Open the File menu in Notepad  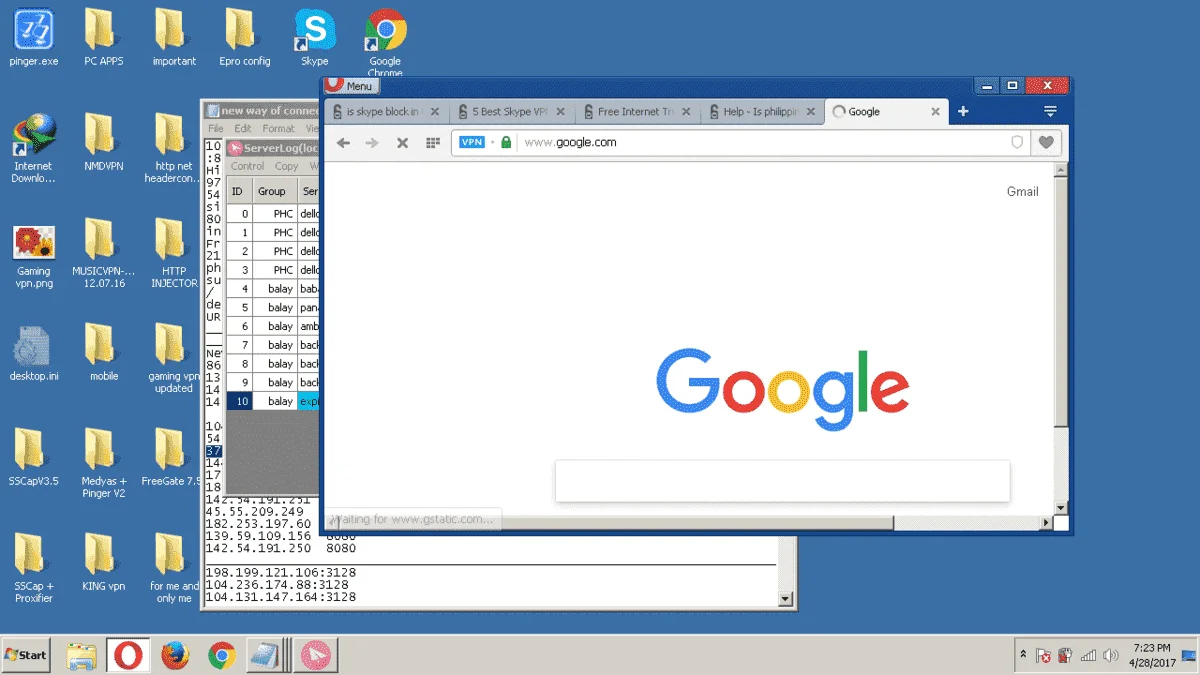(x=215, y=128)
